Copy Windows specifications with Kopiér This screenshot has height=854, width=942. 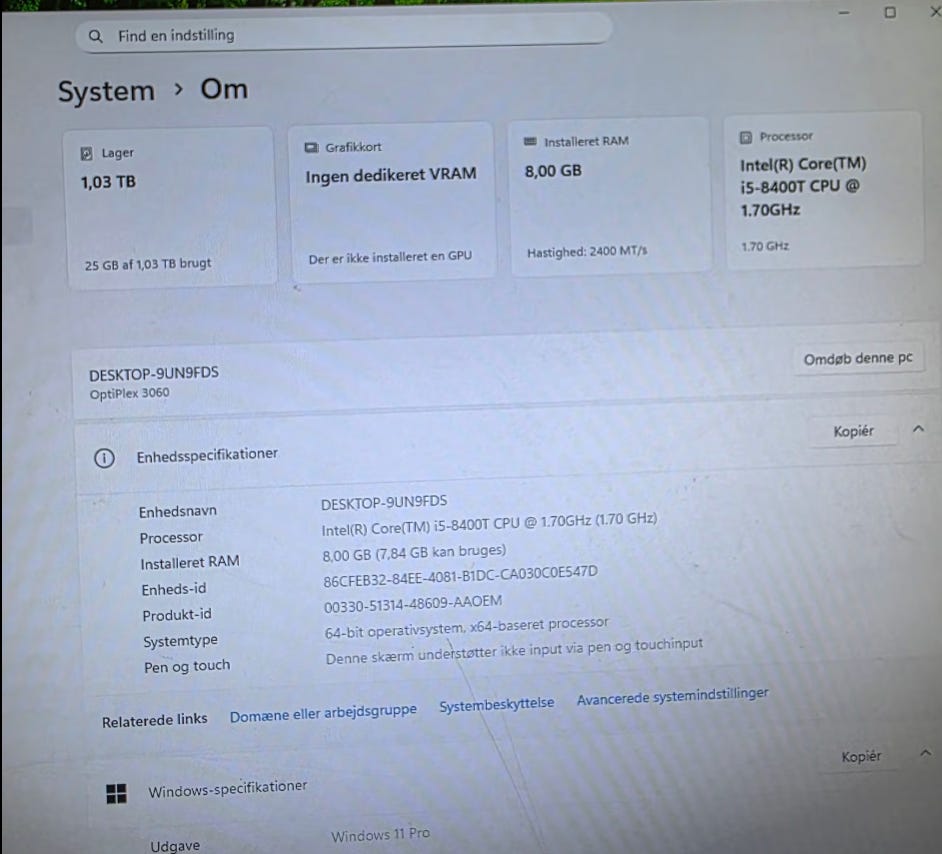pyautogui.click(x=861, y=757)
